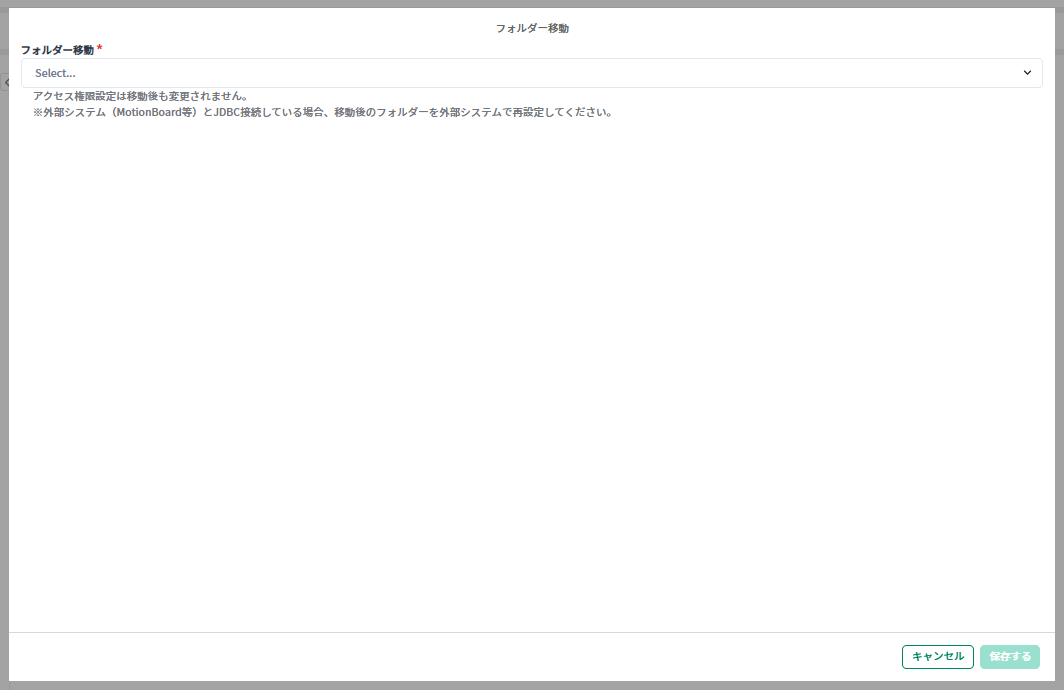The height and width of the screenshot is (690, 1064).
Task: Click the word "JDBC接続" in the note
Action: (238, 112)
